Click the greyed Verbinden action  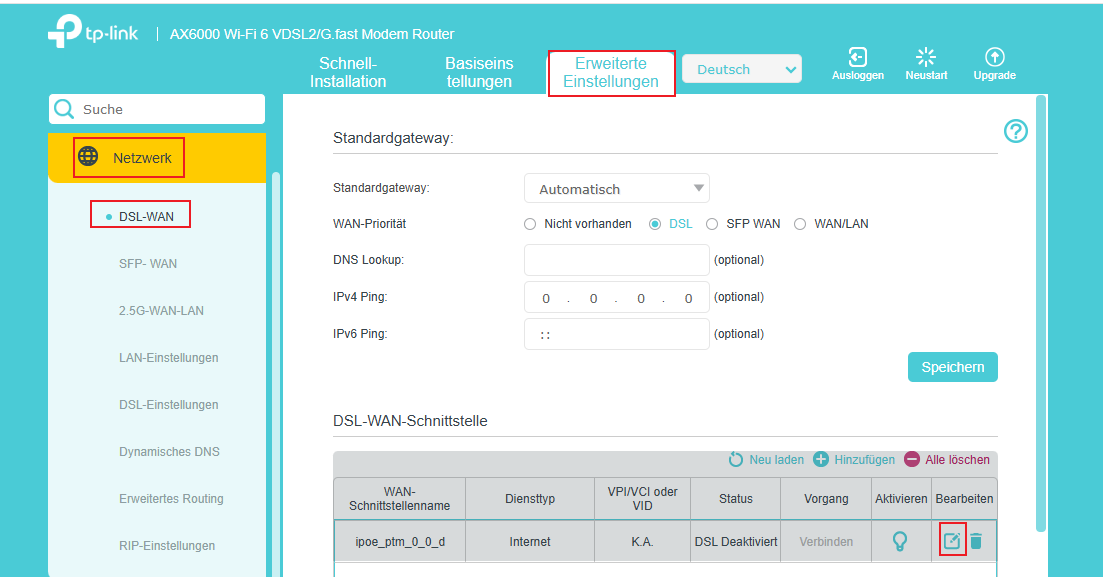click(x=826, y=542)
